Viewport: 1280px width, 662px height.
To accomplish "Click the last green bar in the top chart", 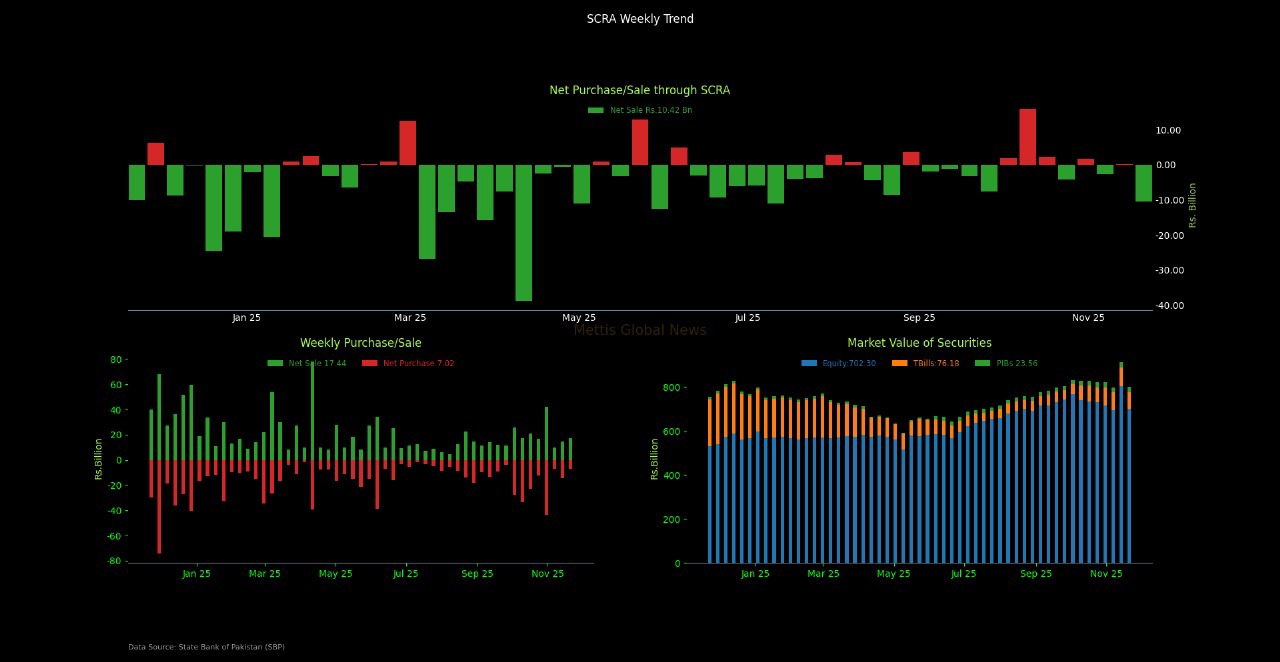I will click(1143, 183).
